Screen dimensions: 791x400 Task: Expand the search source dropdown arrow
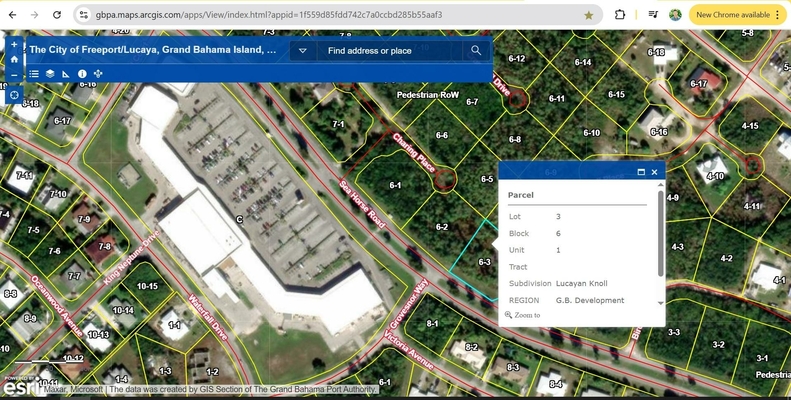303,50
